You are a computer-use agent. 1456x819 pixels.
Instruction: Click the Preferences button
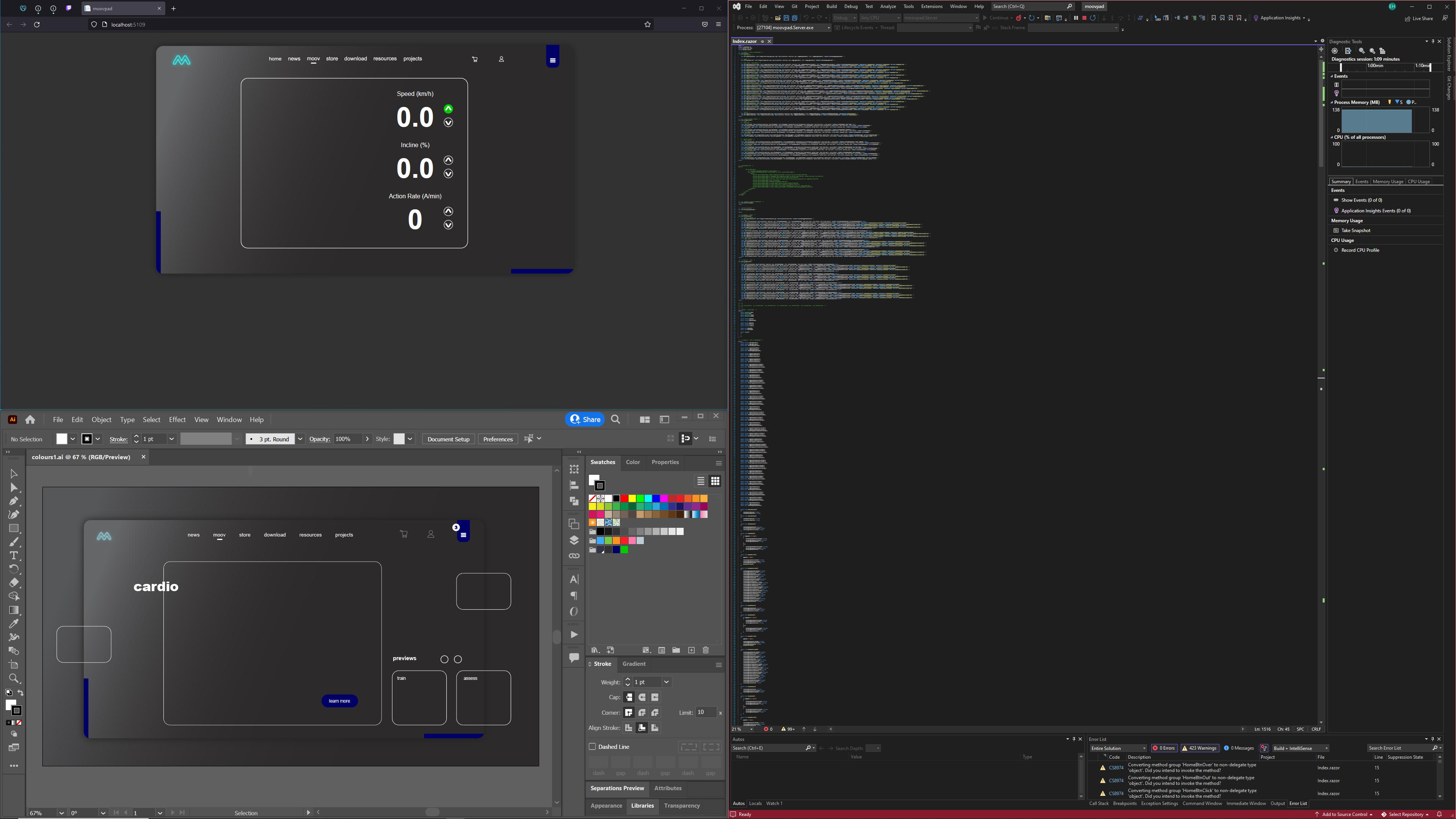point(498,439)
